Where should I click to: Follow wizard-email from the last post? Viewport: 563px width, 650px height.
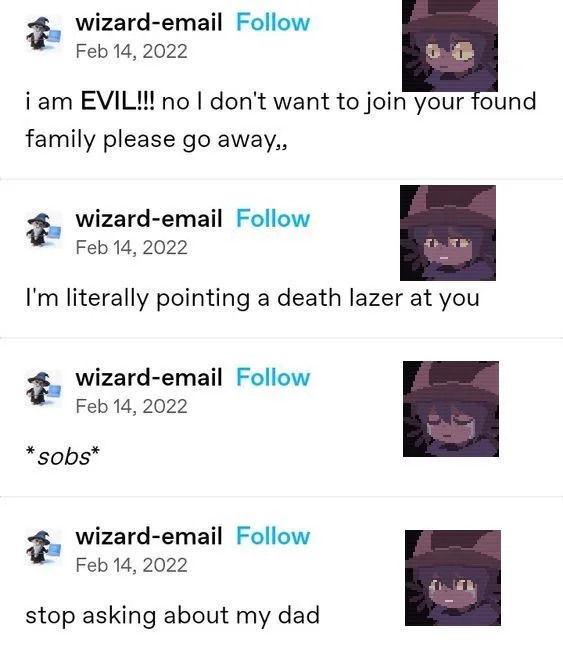[x=273, y=536]
